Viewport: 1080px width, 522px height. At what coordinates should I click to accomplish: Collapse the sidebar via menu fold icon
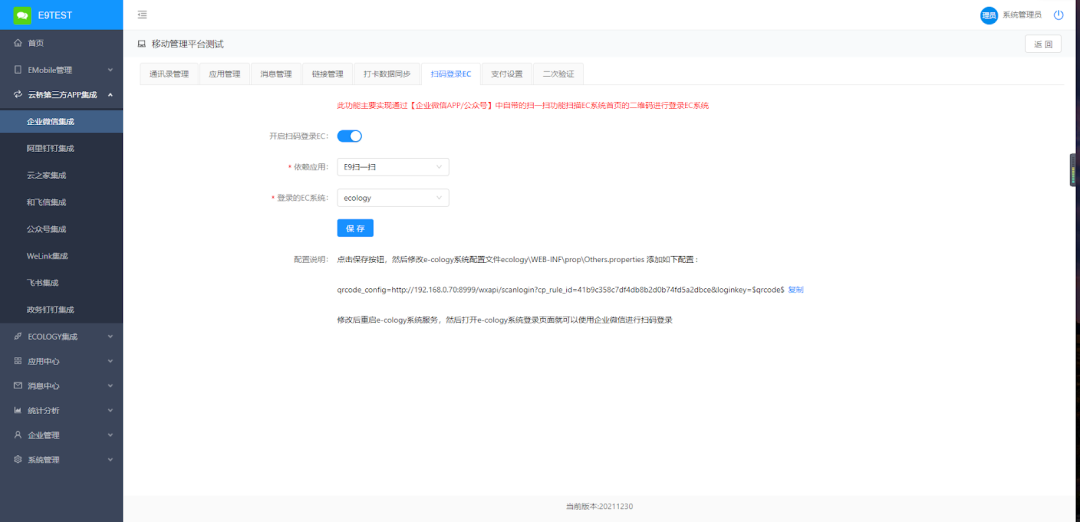[x=142, y=14]
